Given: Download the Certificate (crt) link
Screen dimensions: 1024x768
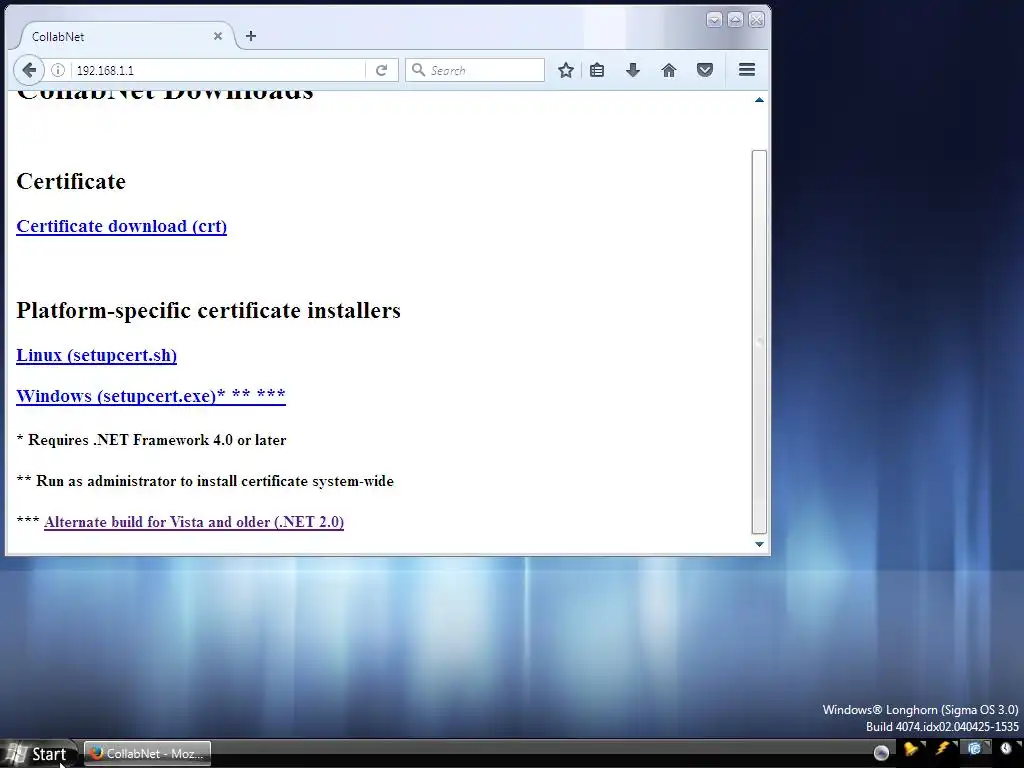Looking at the screenshot, I should pos(121,226).
